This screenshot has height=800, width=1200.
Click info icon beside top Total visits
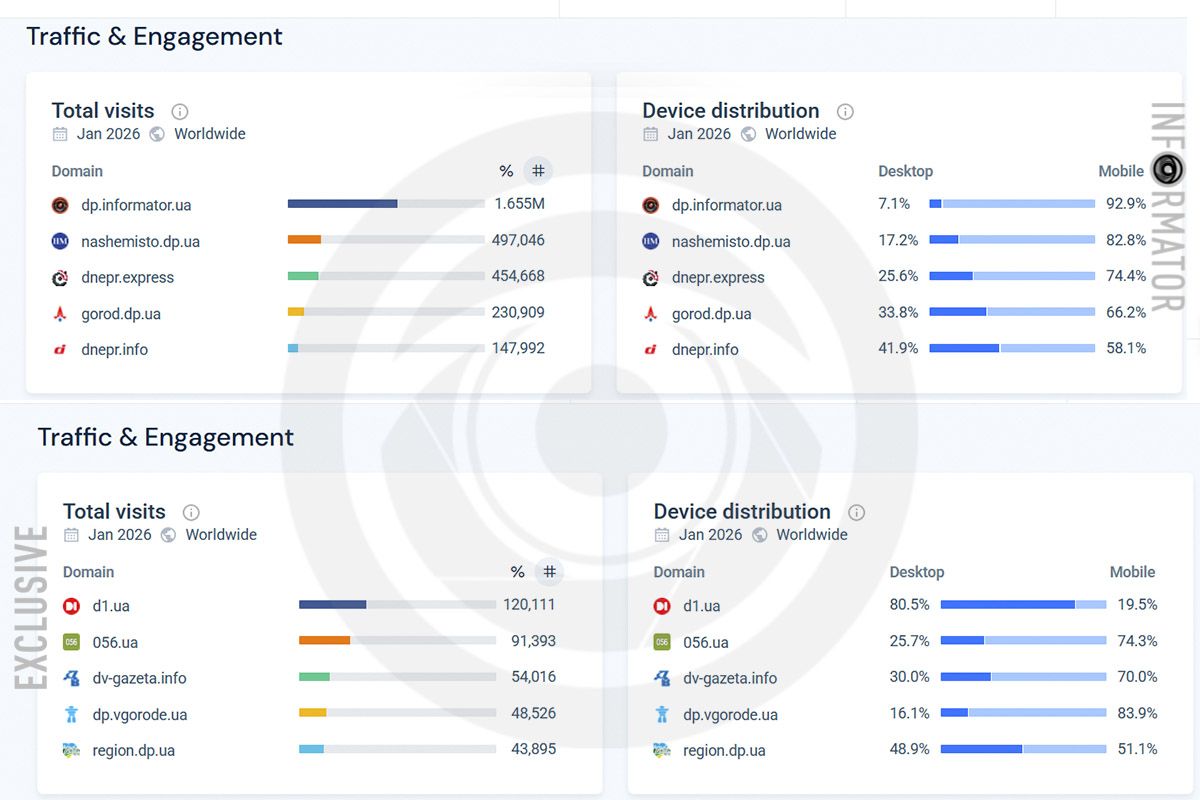[180, 112]
